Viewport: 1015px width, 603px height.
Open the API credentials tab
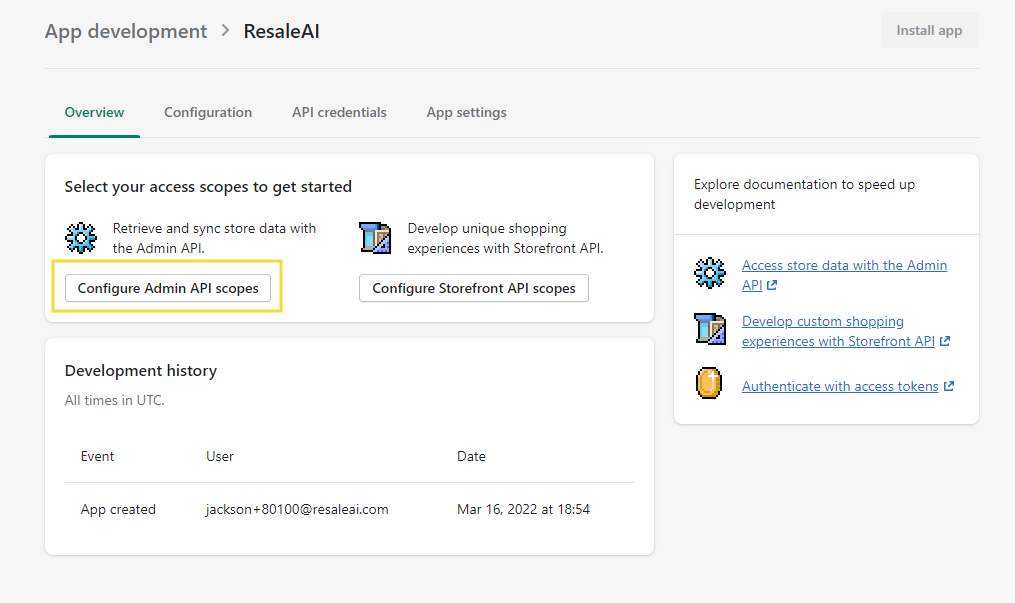[x=339, y=113]
